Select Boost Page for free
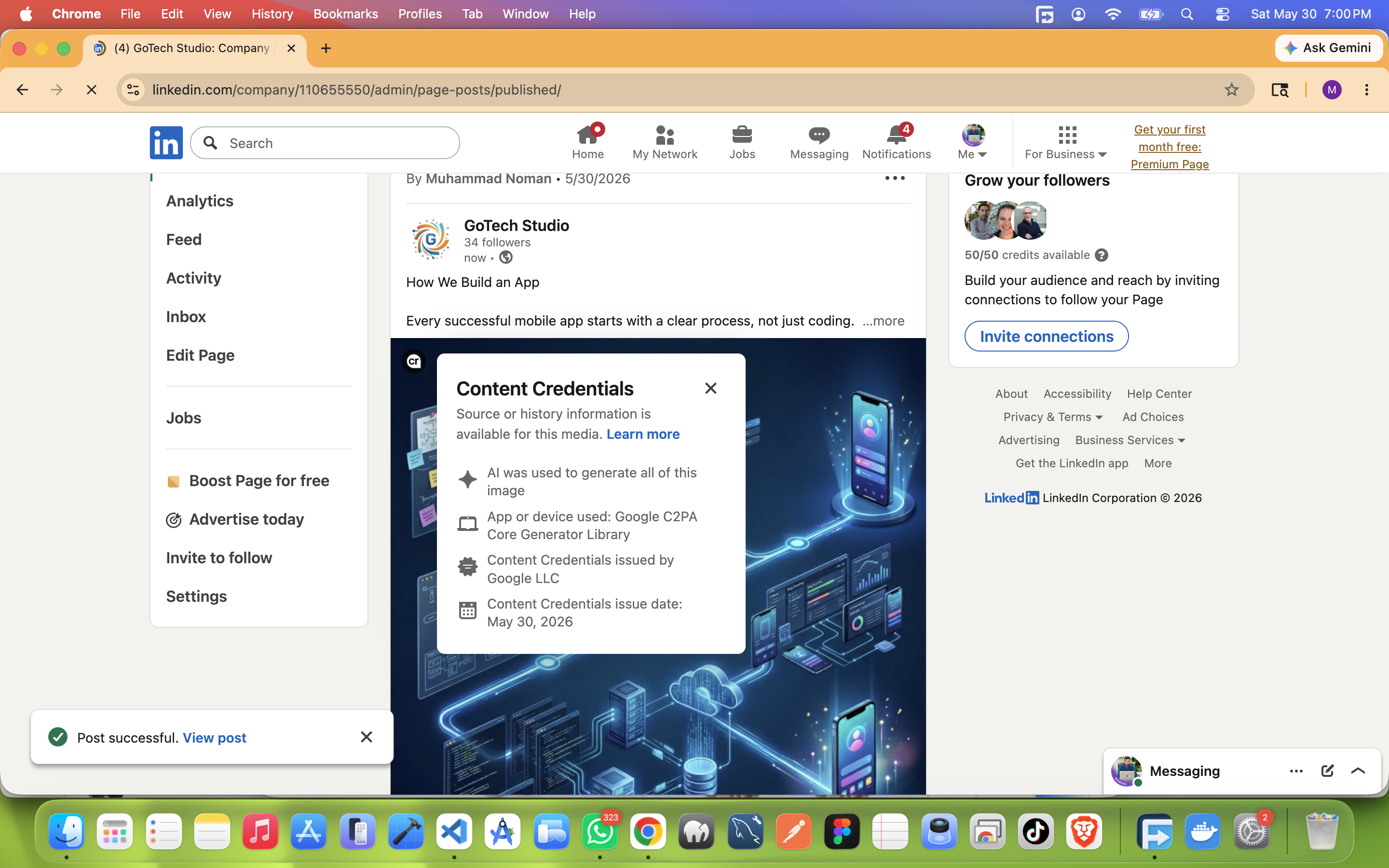The image size is (1389, 868). click(247, 480)
